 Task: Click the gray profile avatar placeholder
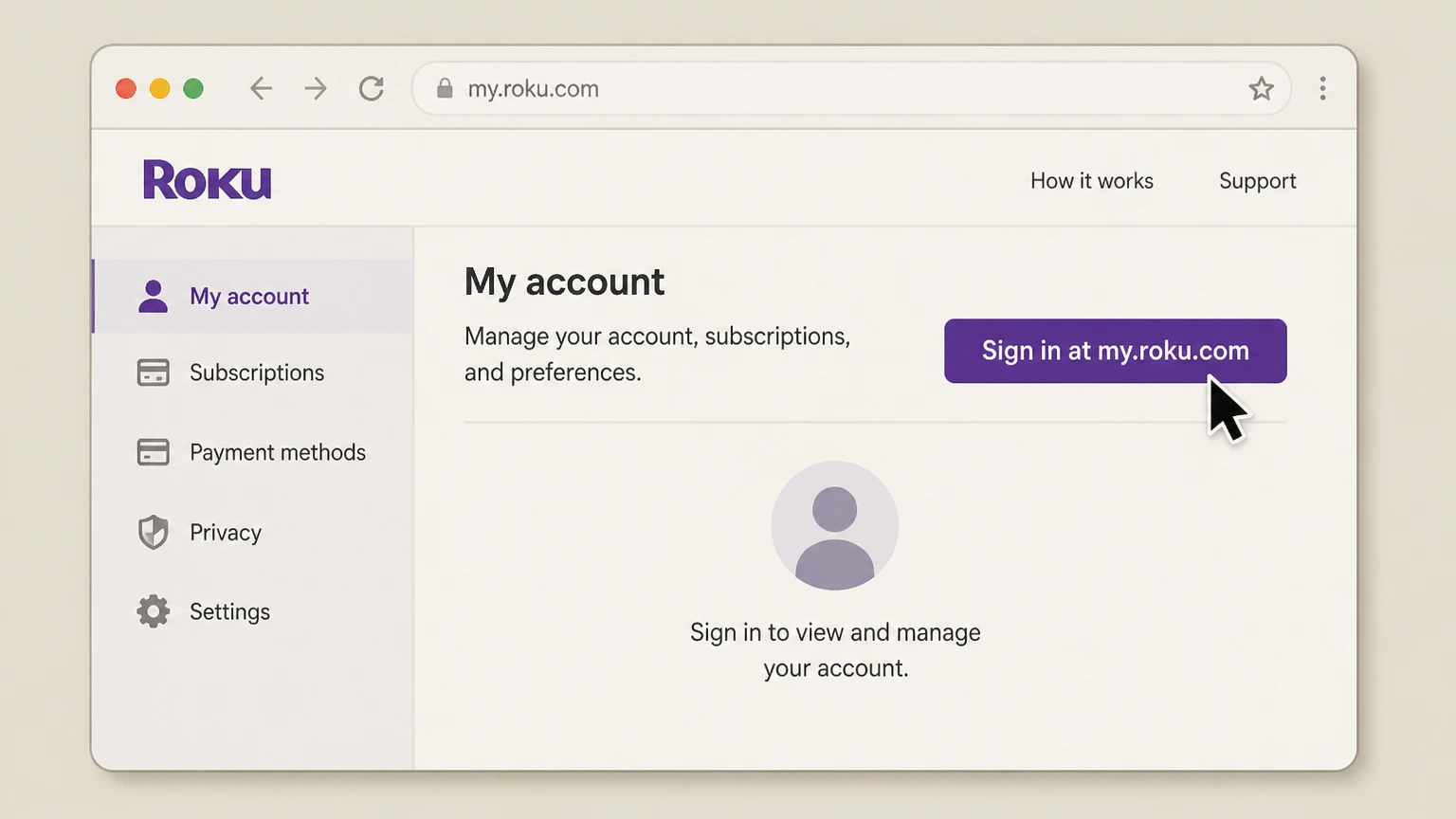click(834, 525)
